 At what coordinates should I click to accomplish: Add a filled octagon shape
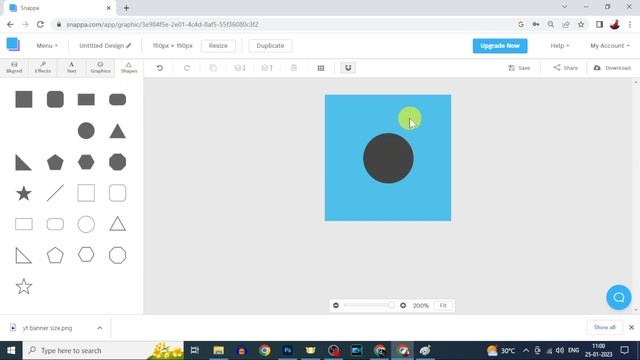(x=118, y=162)
